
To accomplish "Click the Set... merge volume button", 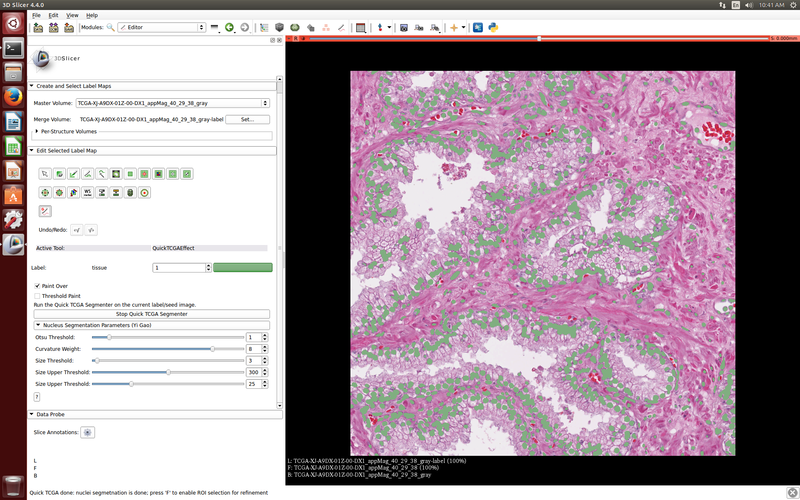I will coord(247,119).
